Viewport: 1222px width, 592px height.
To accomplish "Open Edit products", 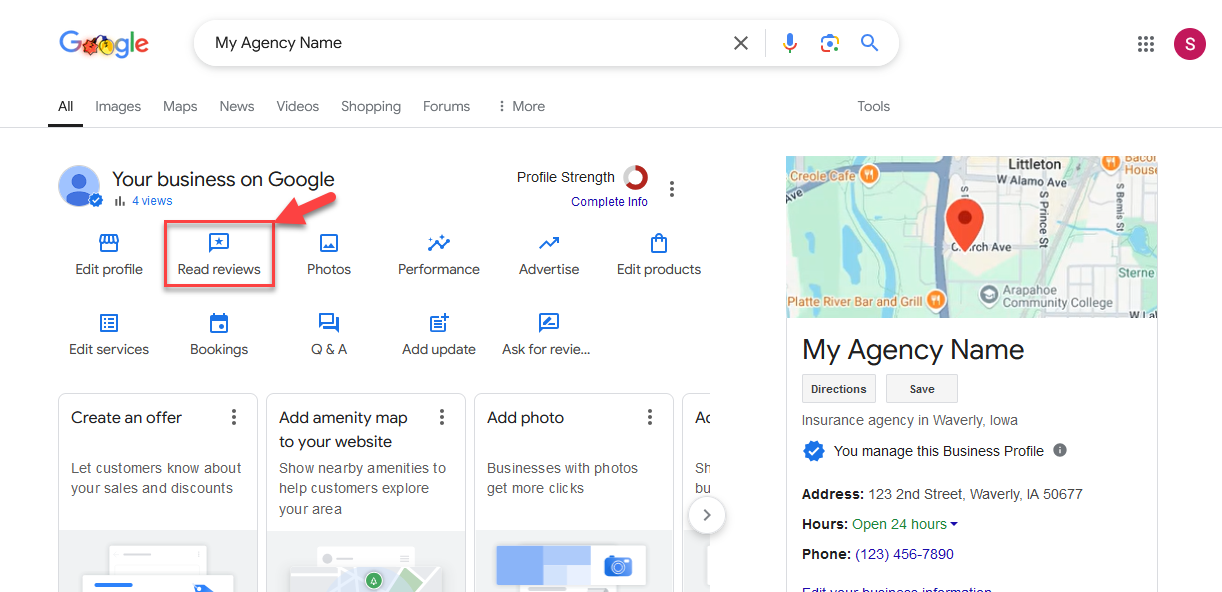I will click(x=659, y=255).
